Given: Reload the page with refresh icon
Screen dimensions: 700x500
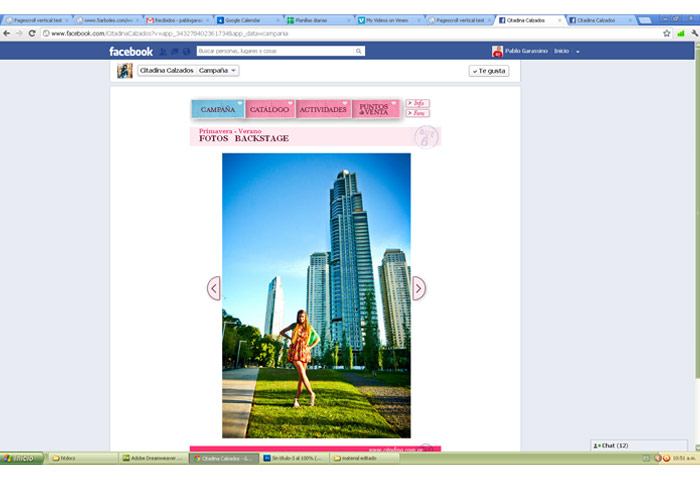Looking at the screenshot, I should (x=32, y=33).
